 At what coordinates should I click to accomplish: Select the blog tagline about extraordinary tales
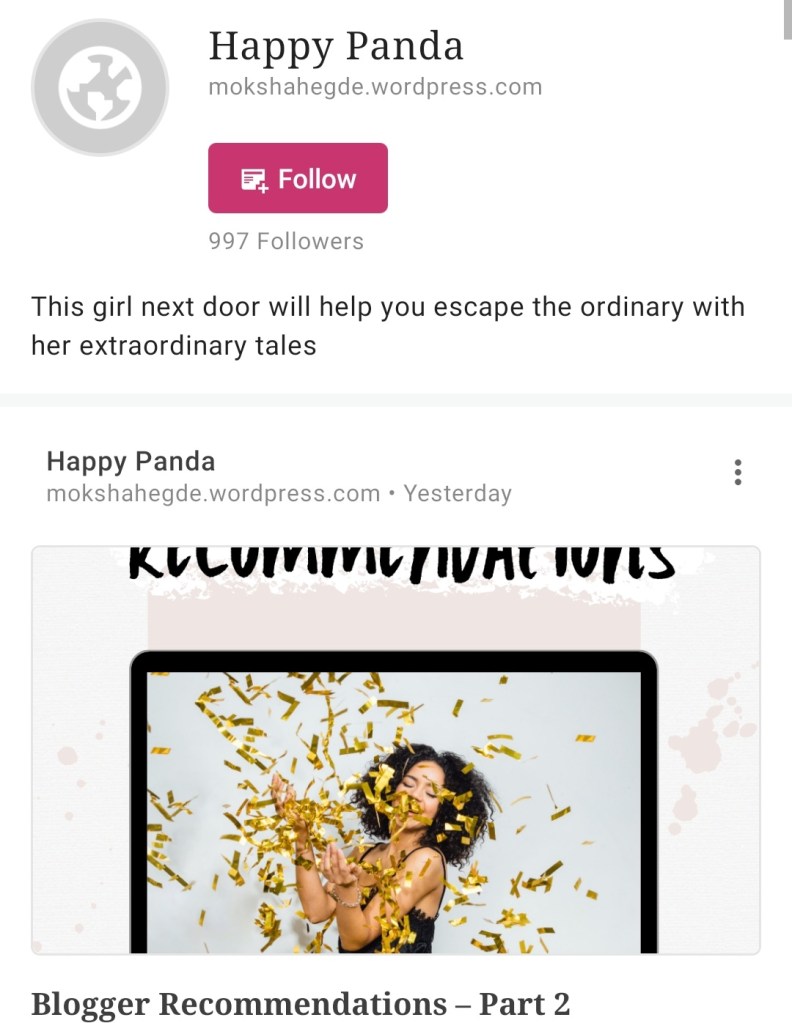388,326
